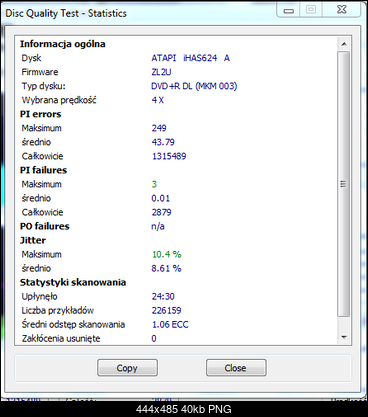Click the Informacja ogólna heading
Screen dimensions: 368x417
click(63, 44)
